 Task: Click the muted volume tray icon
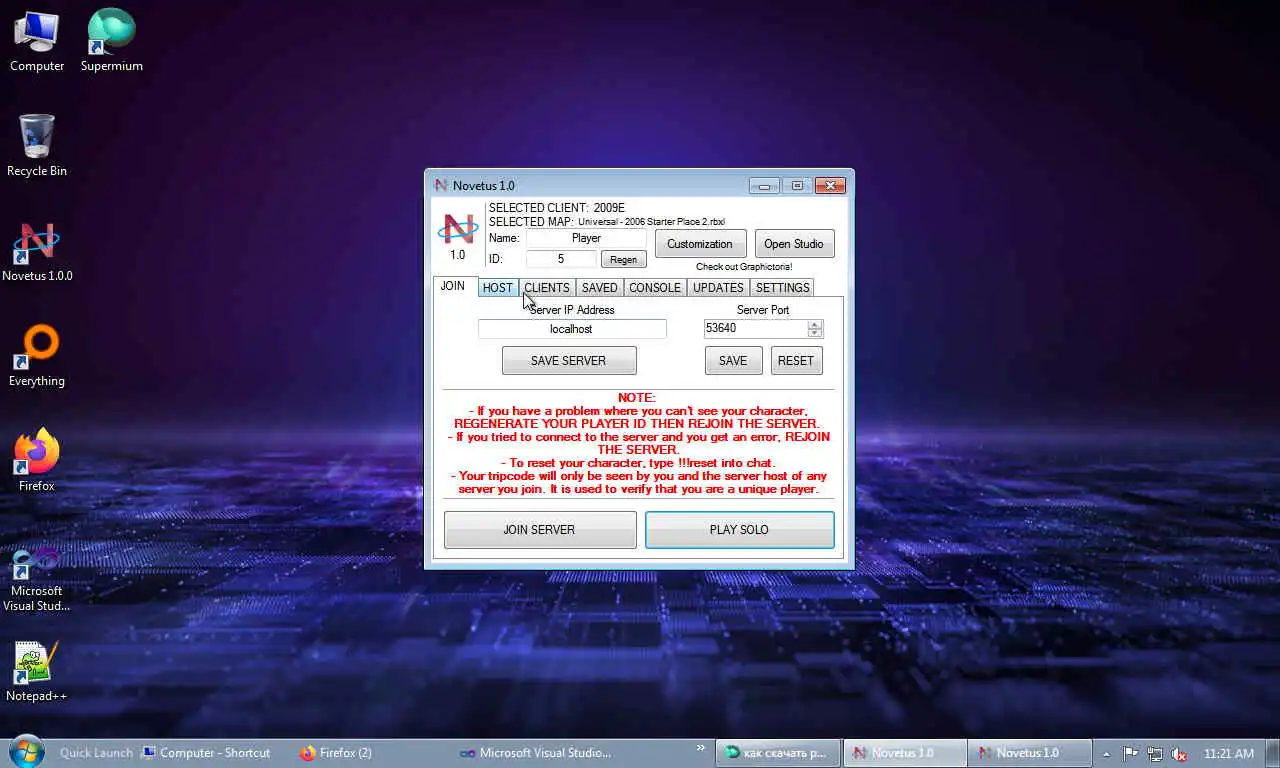coord(1180,754)
